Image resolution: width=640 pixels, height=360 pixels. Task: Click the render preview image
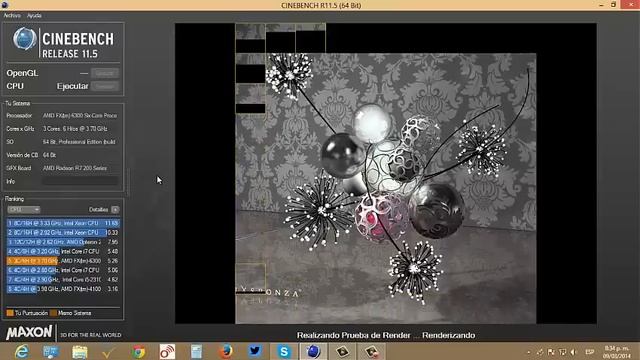coord(386,173)
